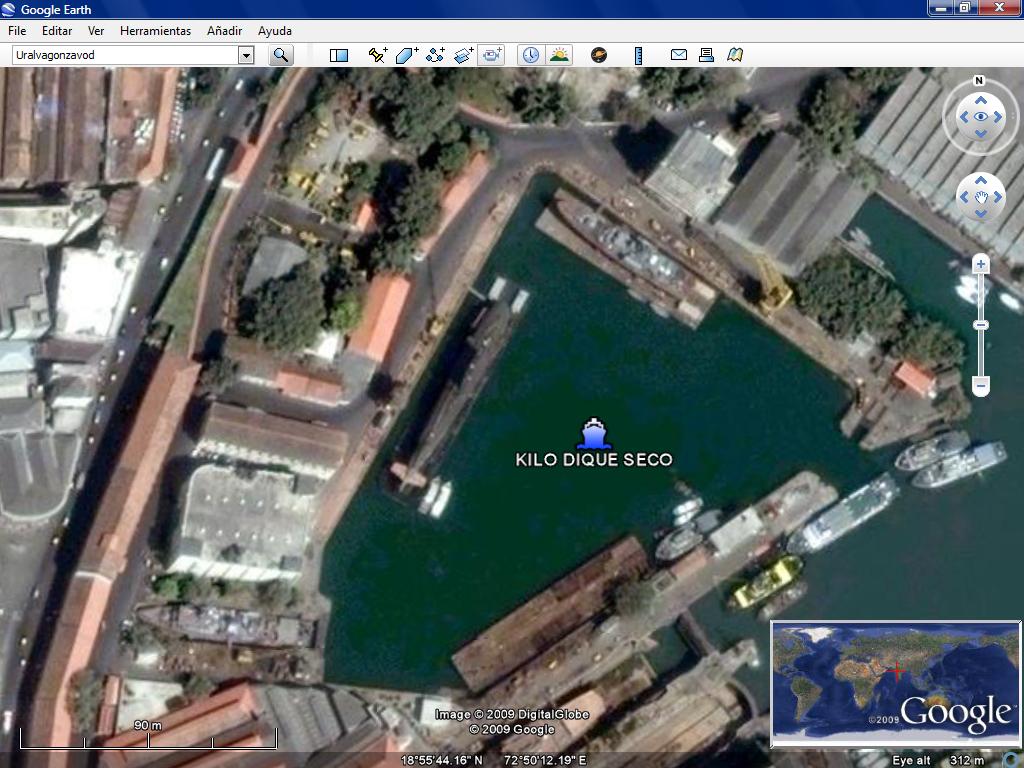This screenshot has height=768, width=1024.
Task: Add an image overlay
Action: [x=463, y=55]
